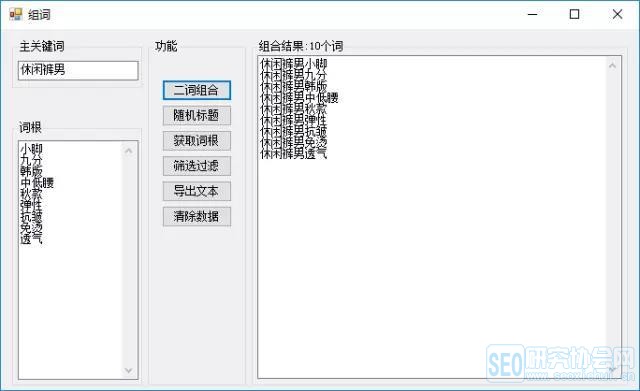
Task: Click result line 休闲裤男透气
Action: (x=294, y=153)
